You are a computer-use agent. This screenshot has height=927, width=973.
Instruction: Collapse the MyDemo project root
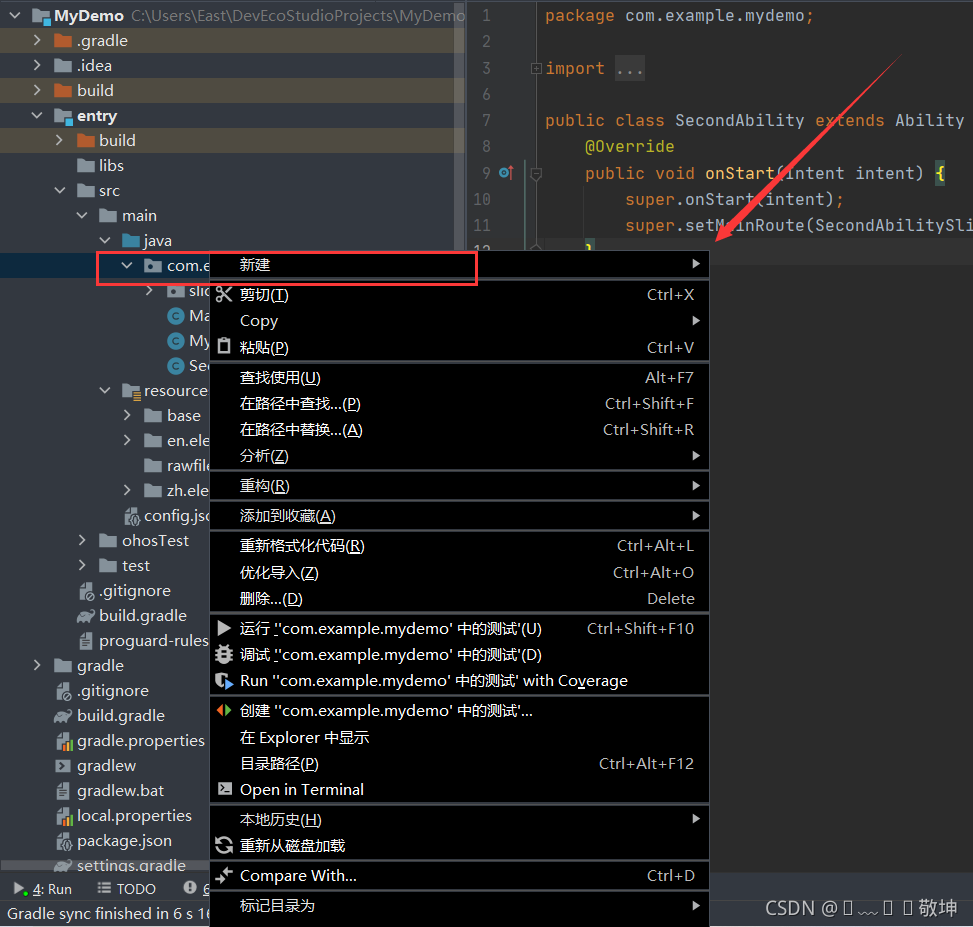[x=16, y=16]
